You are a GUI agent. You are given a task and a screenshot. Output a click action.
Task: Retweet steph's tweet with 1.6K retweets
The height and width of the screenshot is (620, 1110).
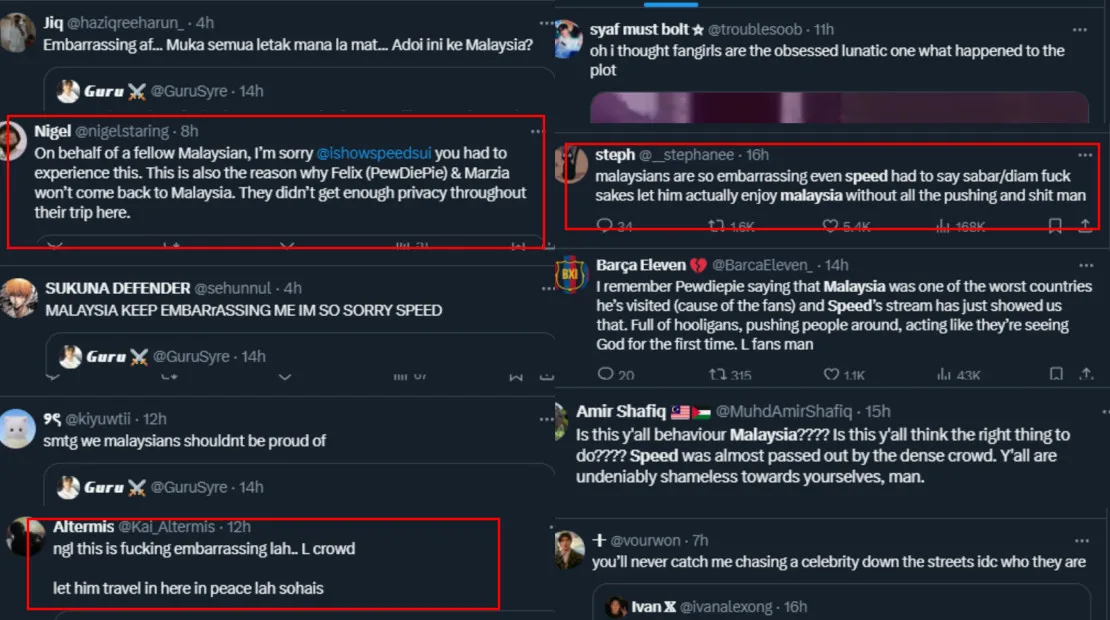[x=717, y=227]
